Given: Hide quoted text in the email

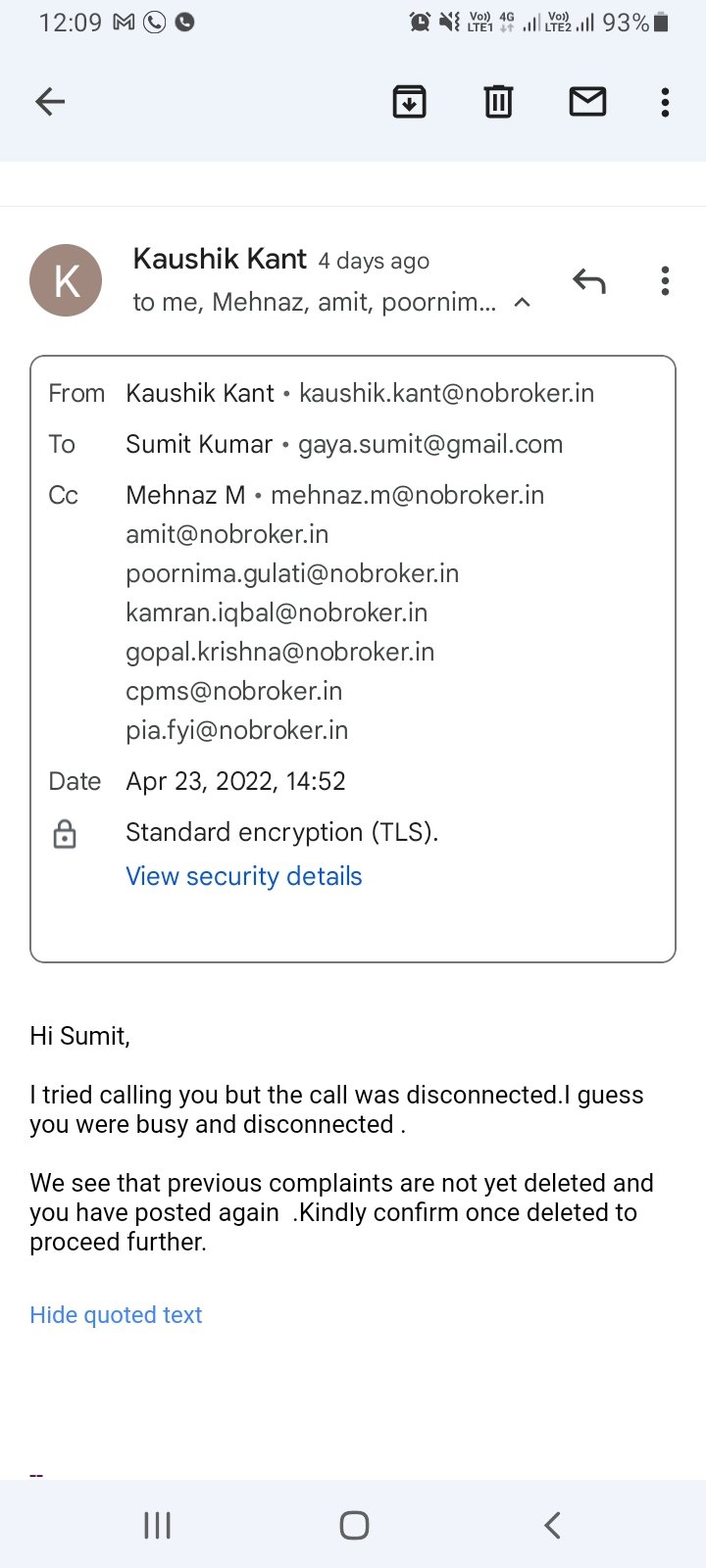Looking at the screenshot, I should [x=116, y=1315].
